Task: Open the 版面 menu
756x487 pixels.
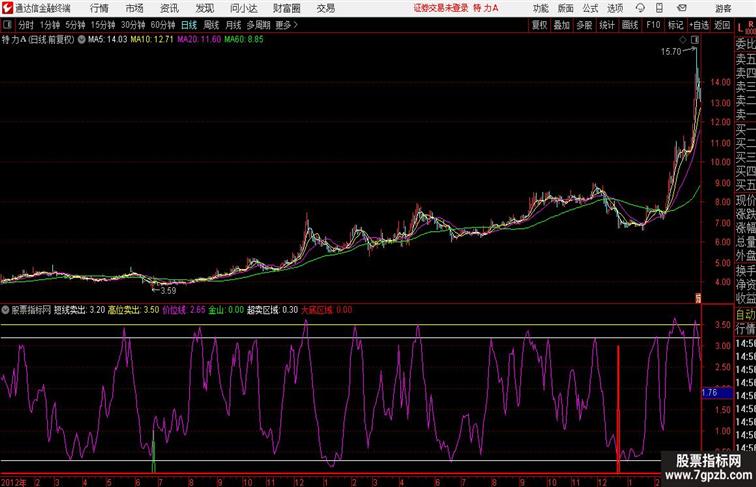Action: tap(566, 8)
